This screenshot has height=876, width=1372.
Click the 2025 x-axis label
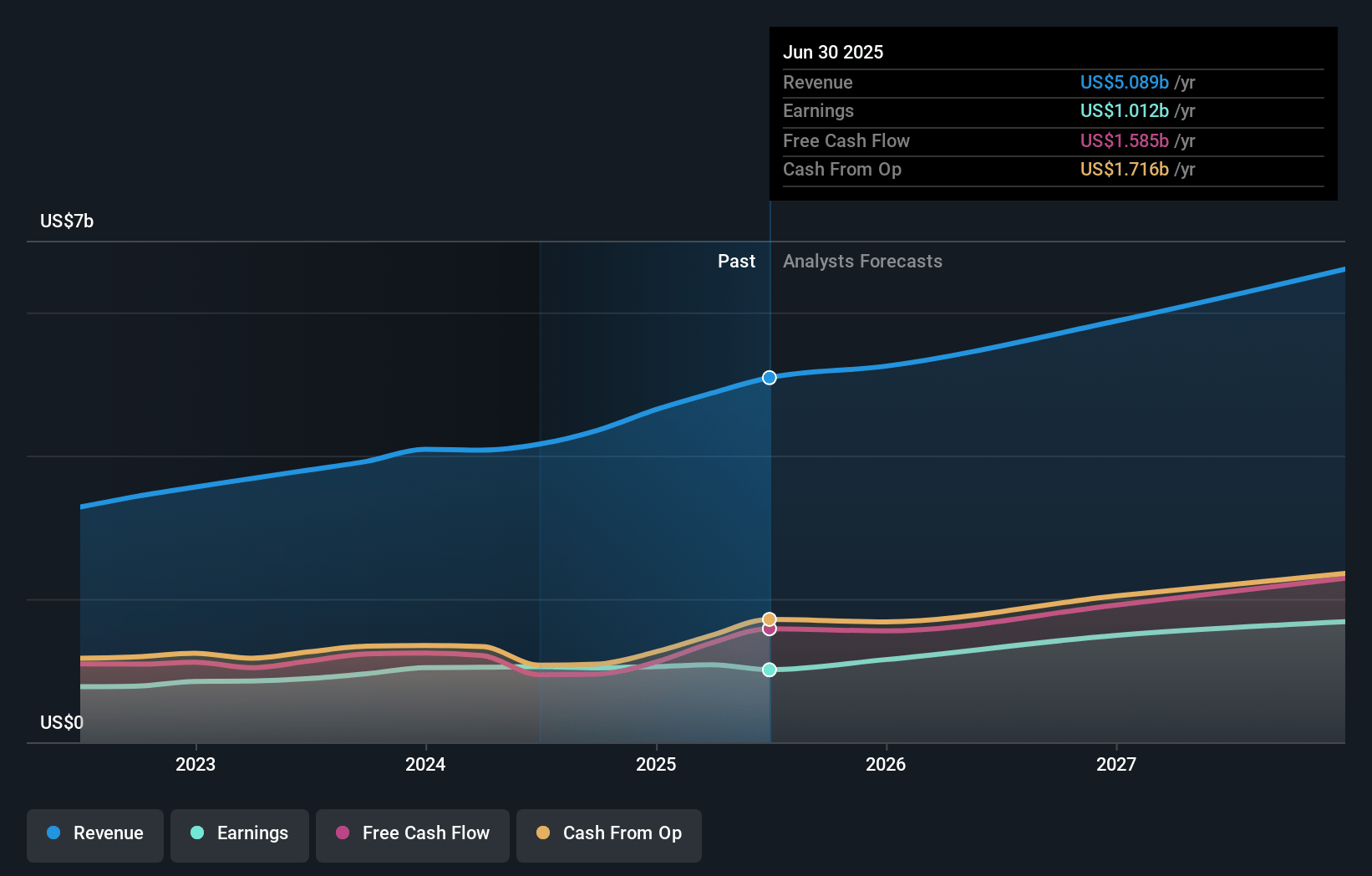coord(656,764)
